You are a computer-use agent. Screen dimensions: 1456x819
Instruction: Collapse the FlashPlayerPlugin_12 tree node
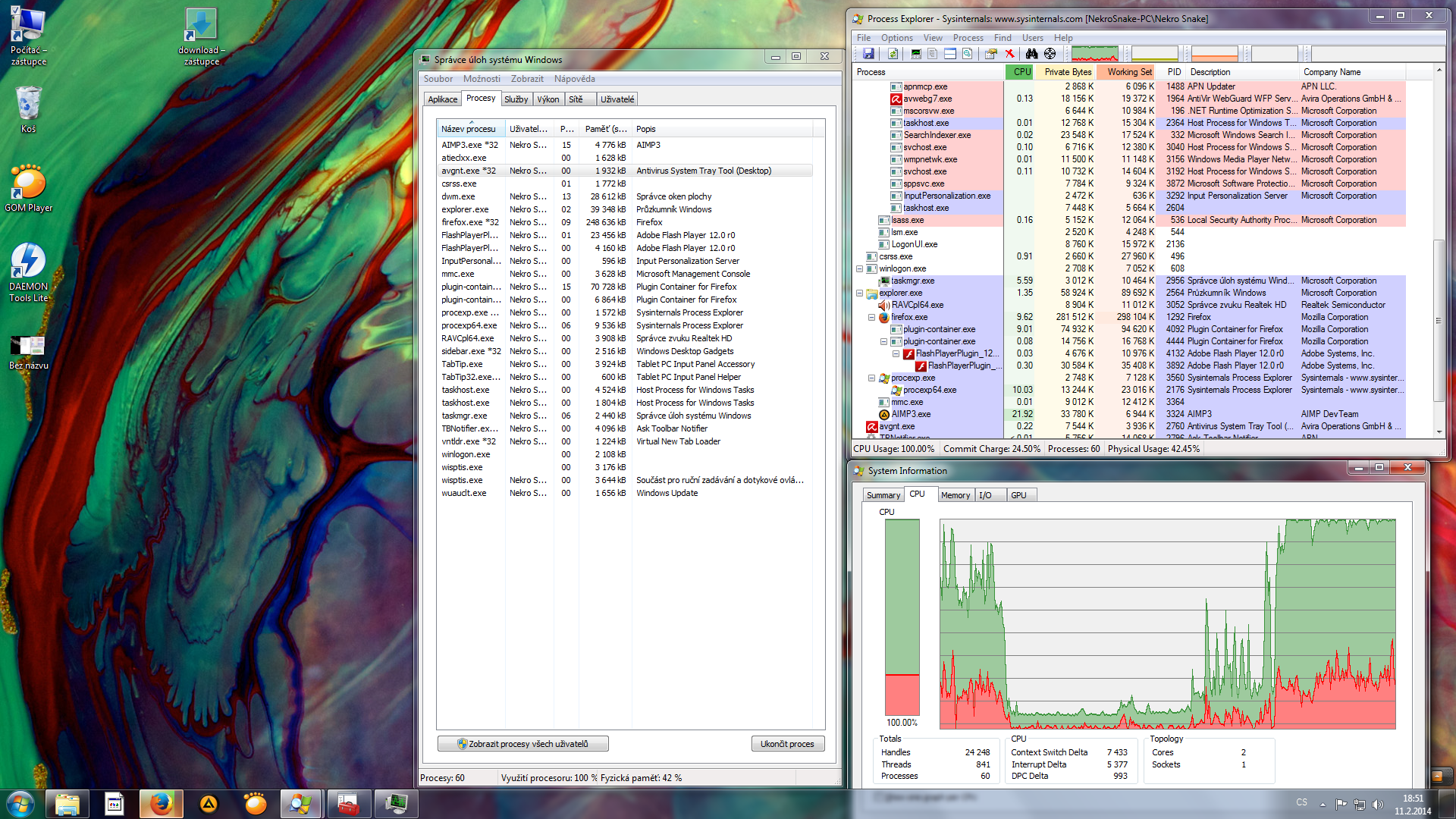(896, 353)
